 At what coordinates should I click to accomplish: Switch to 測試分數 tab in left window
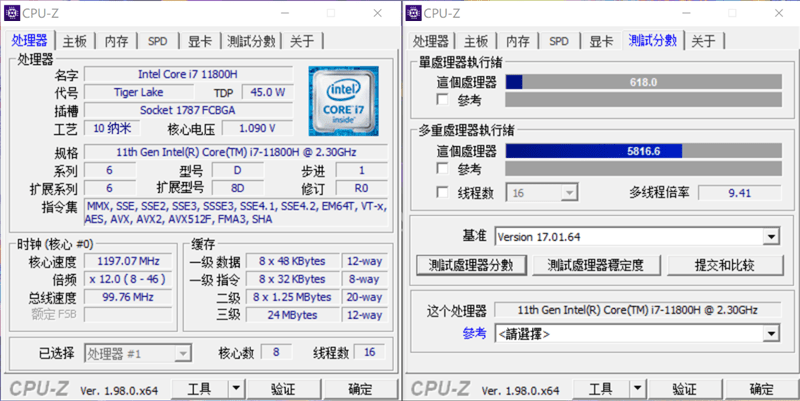[251, 41]
